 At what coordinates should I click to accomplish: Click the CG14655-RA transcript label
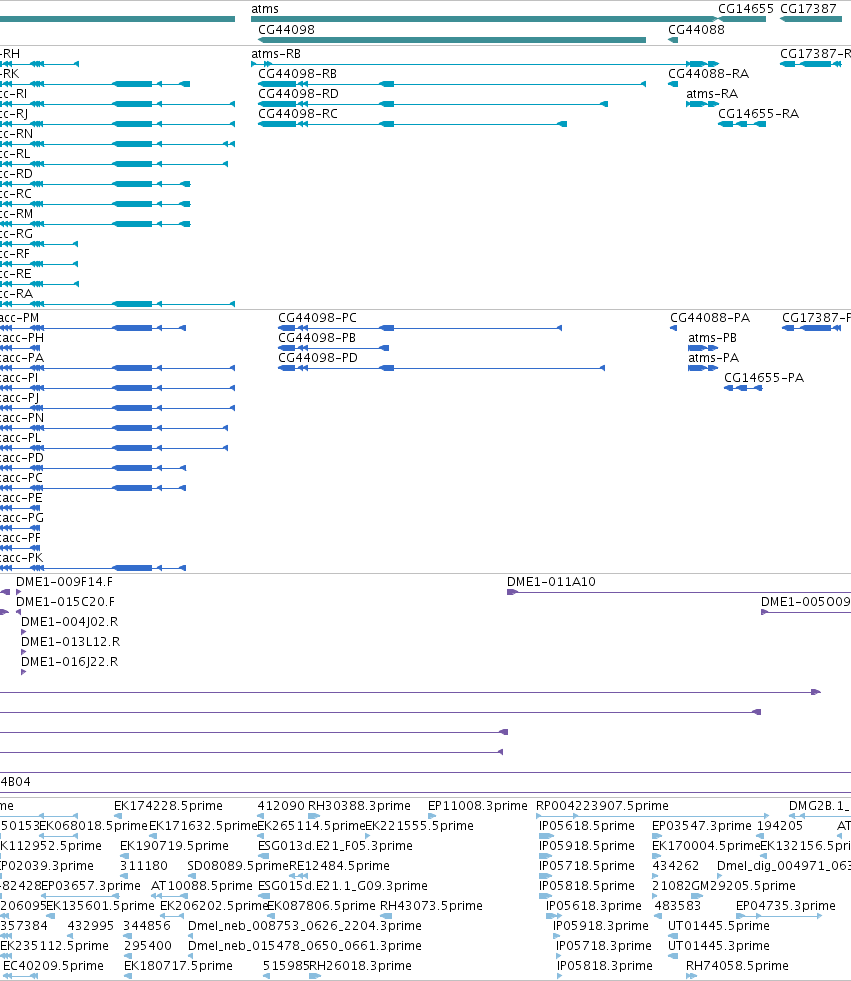[x=758, y=114]
